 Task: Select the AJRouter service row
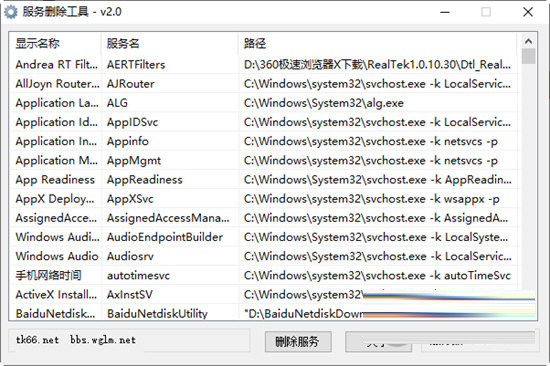pos(264,84)
